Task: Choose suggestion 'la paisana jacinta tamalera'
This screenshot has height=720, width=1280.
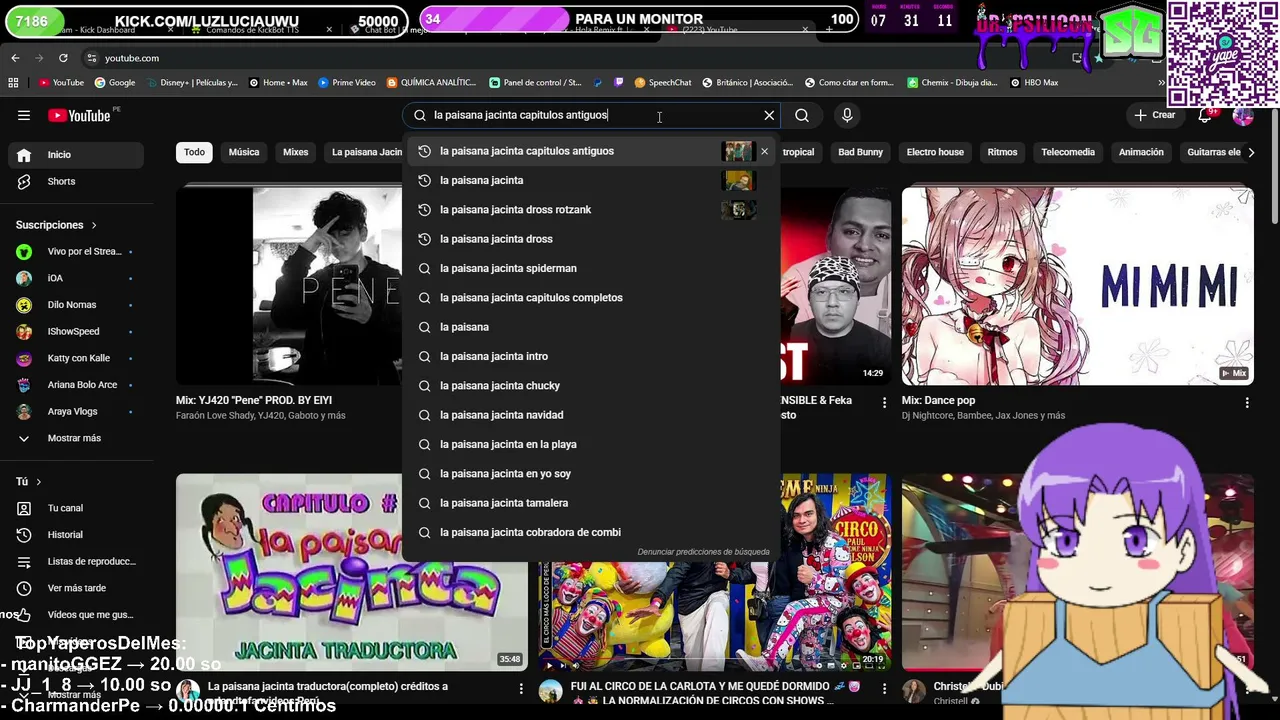Action: (x=591, y=503)
